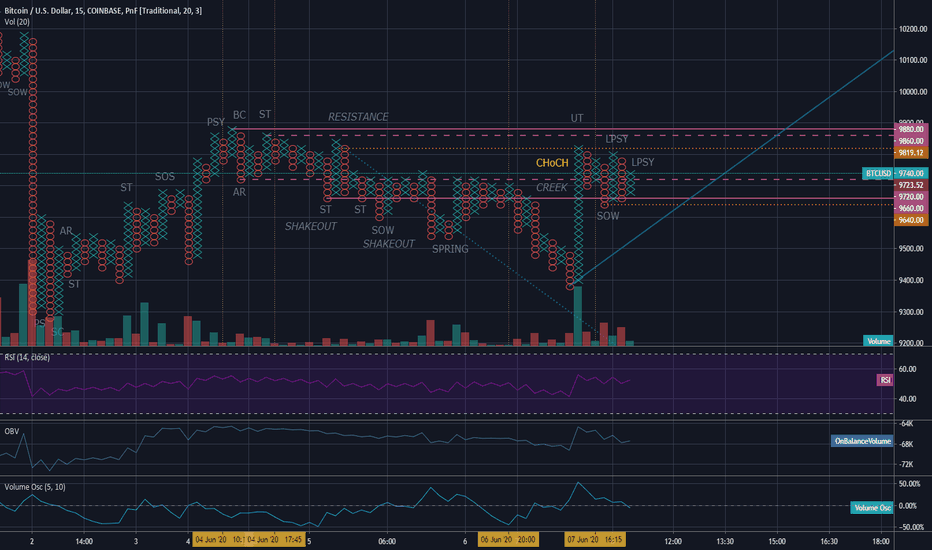Viewport: 932px width, 550px height.
Task: Select the 9860.00 pink price label
Action: tap(911, 141)
